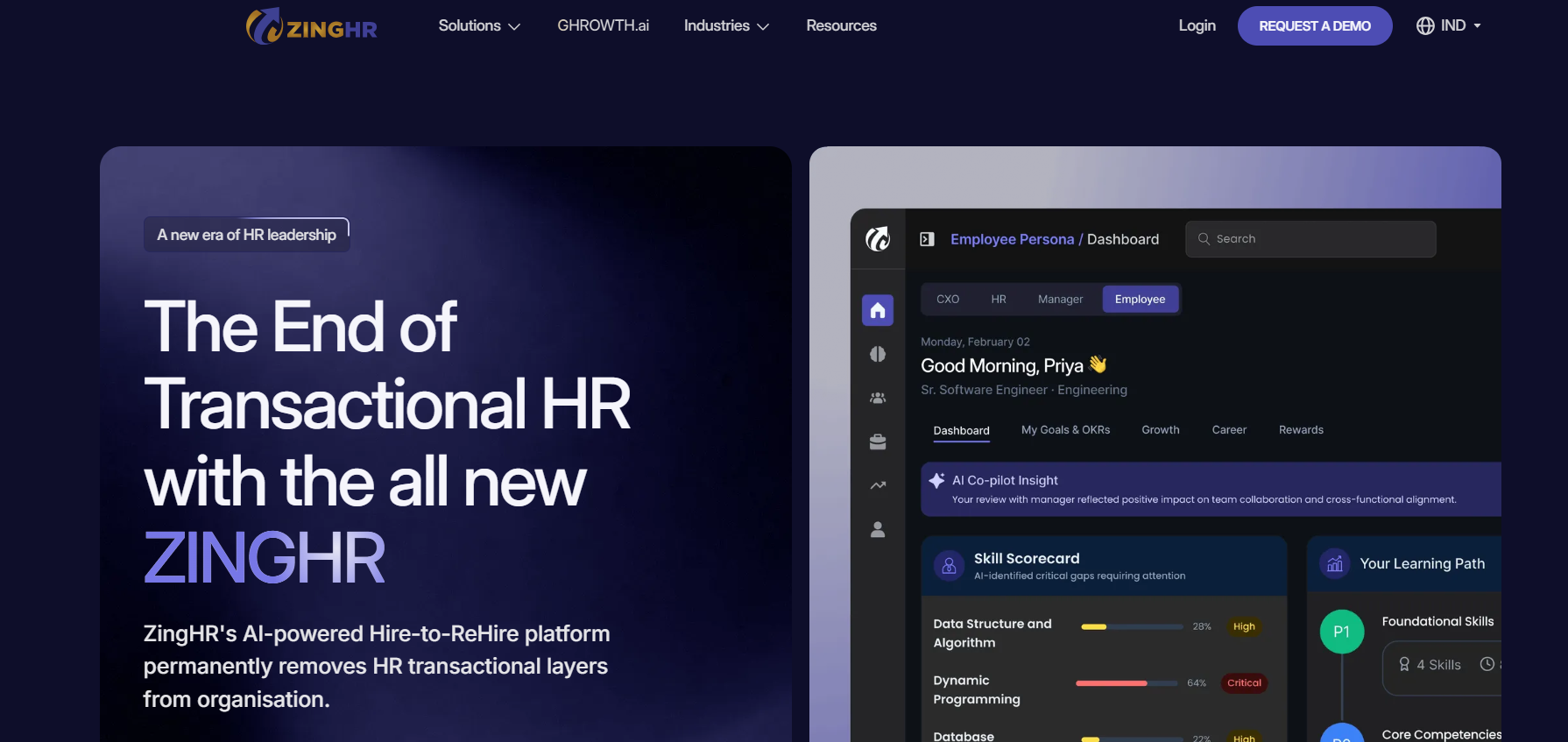Click the large purple "ZINGHR" headline word
This screenshot has width=1568, height=742.
tap(265, 558)
